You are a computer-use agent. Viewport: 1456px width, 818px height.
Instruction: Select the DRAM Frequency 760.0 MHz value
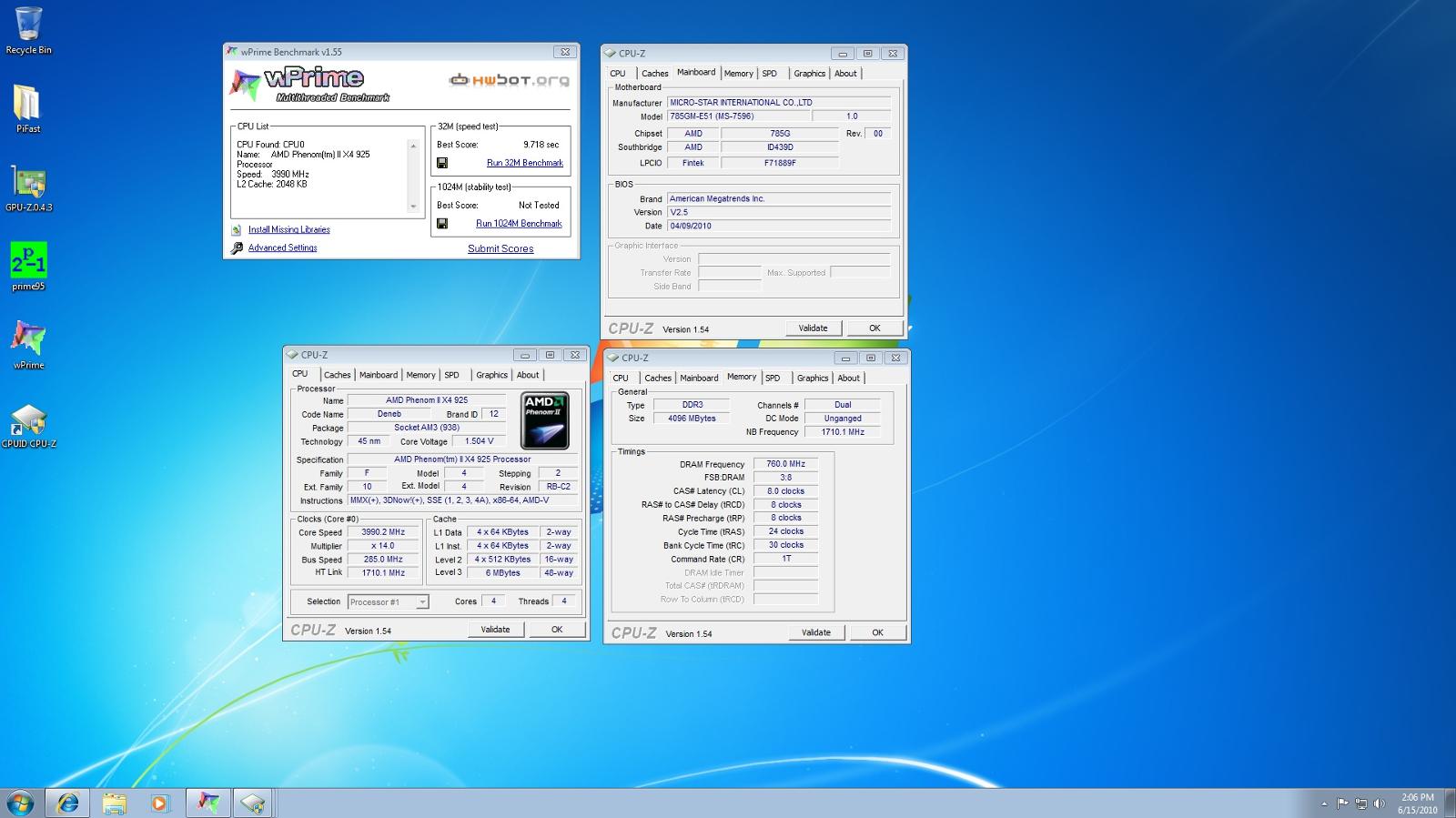click(x=785, y=464)
